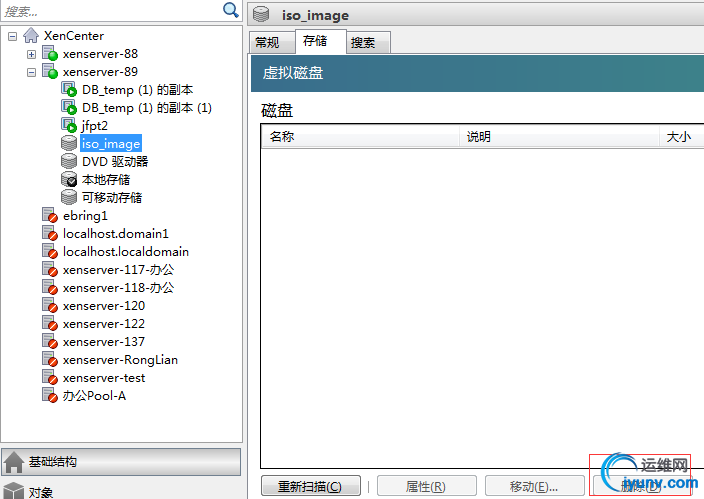Select xenserver-137 server
Viewport: 704px width, 499px height.
click(104, 342)
